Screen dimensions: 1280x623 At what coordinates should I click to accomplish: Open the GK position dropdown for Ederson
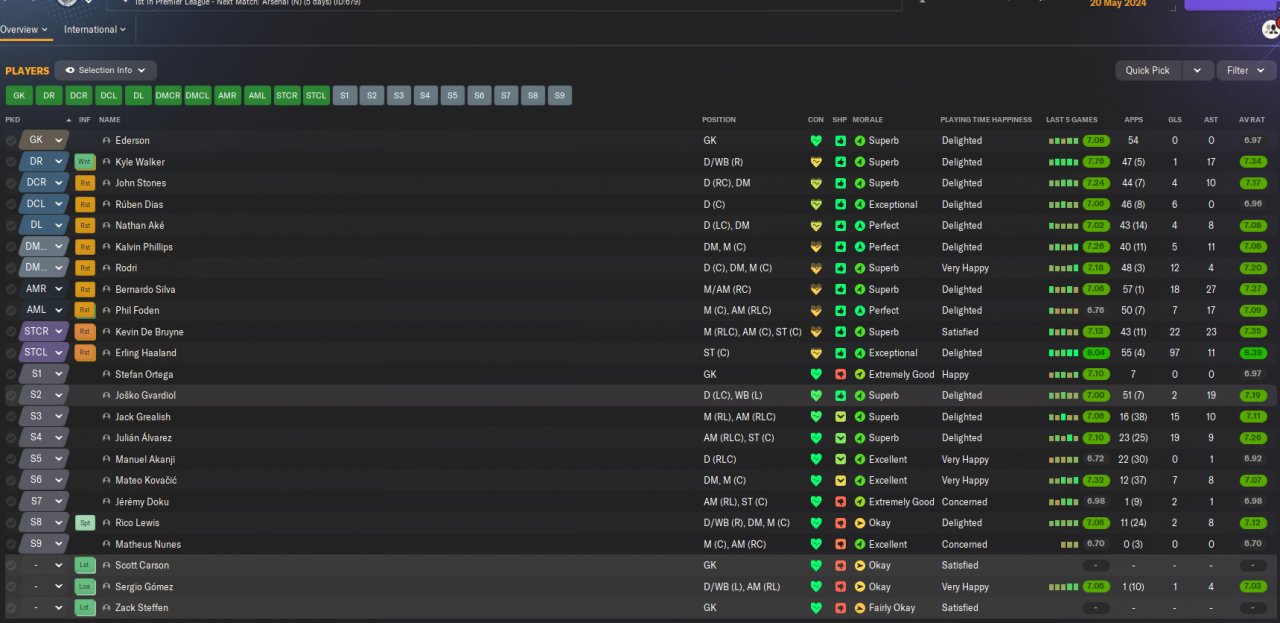click(x=44, y=141)
